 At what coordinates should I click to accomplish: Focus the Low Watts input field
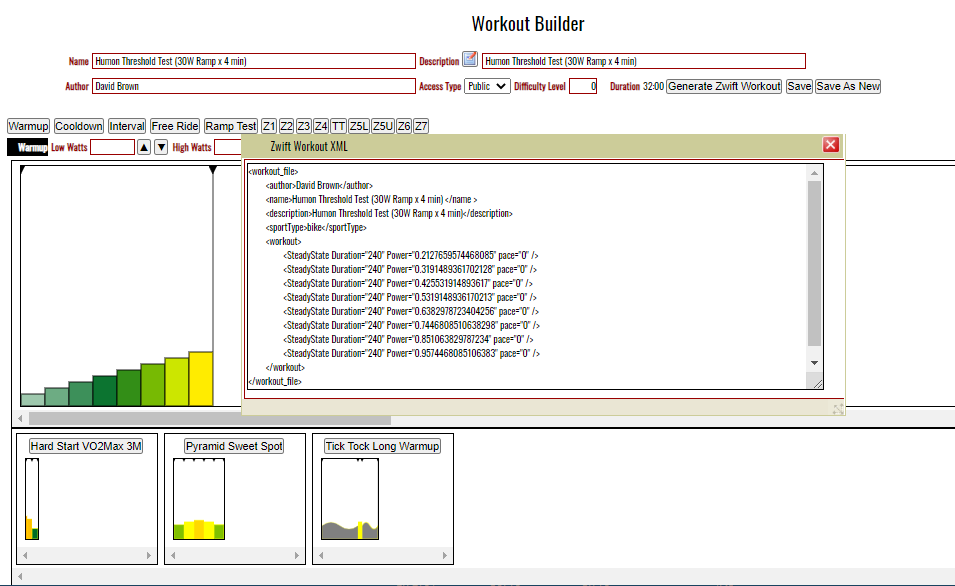coord(112,148)
